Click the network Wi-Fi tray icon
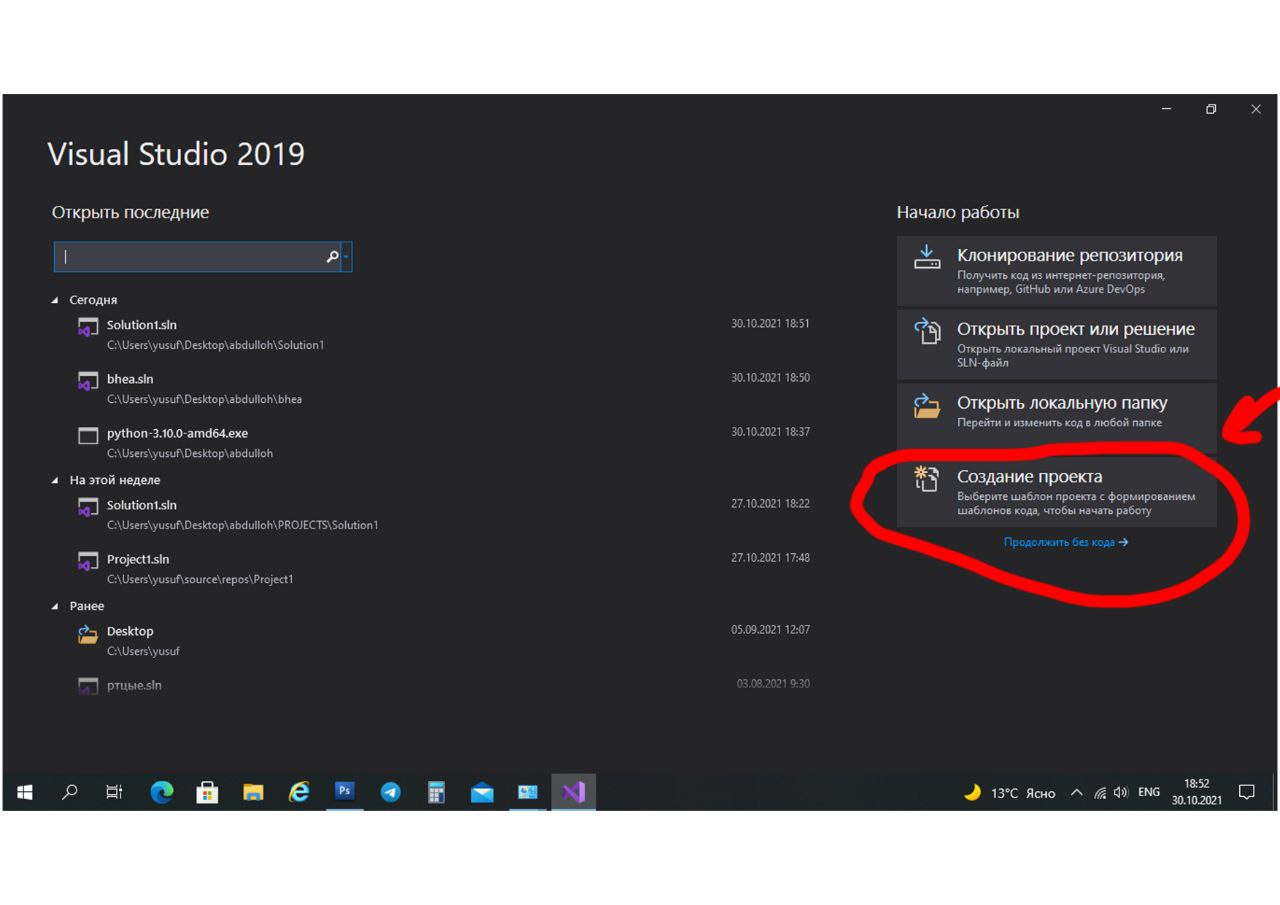The height and width of the screenshot is (905, 1280). 1100,793
